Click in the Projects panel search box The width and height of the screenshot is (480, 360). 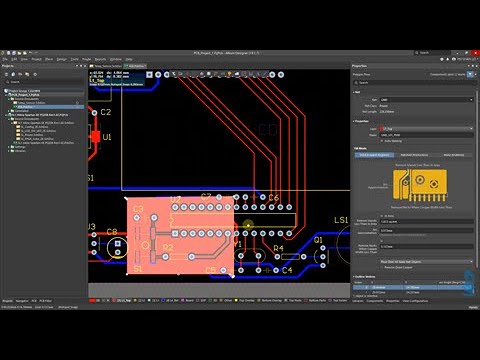point(44,82)
